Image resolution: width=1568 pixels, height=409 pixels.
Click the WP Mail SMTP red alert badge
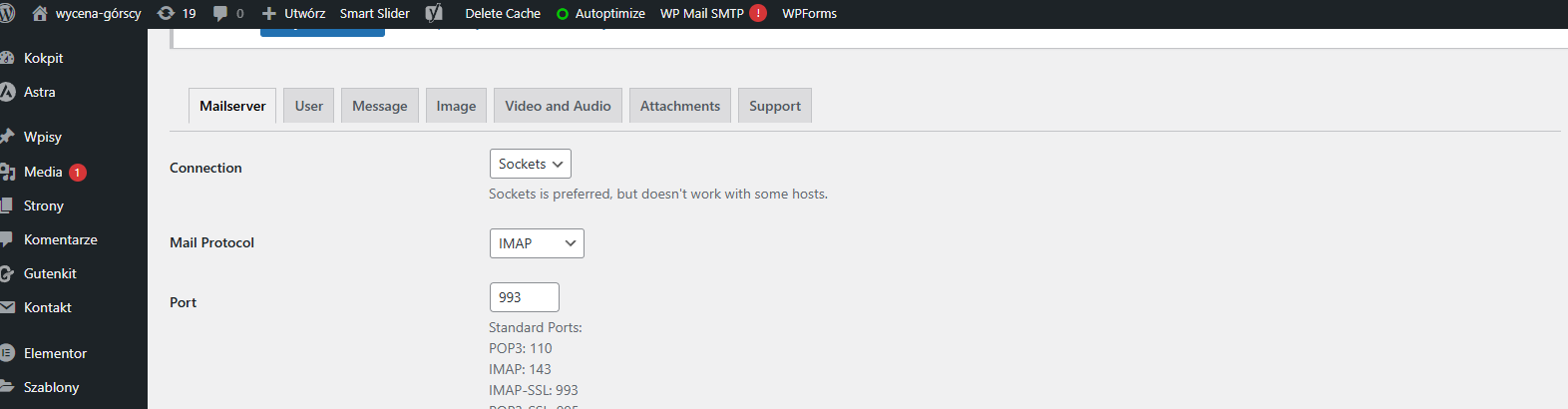tap(758, 13)
